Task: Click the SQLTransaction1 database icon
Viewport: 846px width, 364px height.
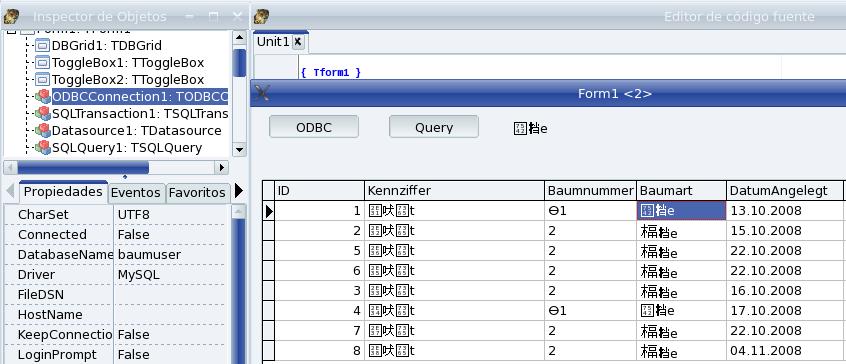Action: coord(42,114)
